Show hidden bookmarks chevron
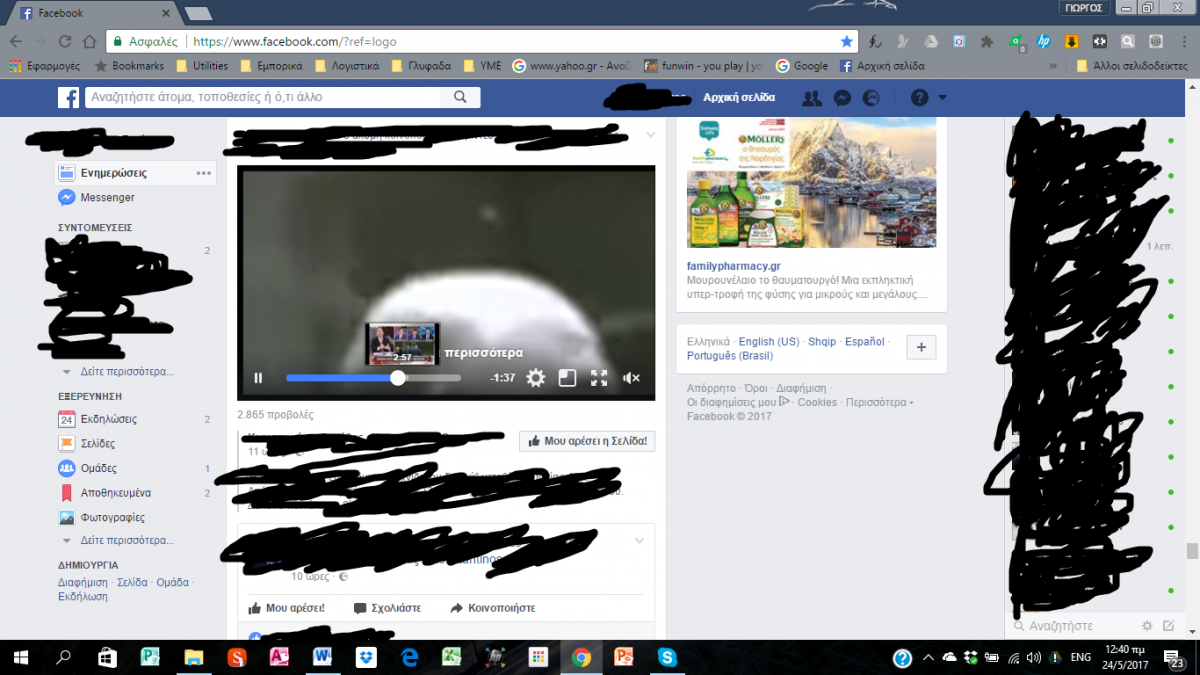 point(1053,66)
